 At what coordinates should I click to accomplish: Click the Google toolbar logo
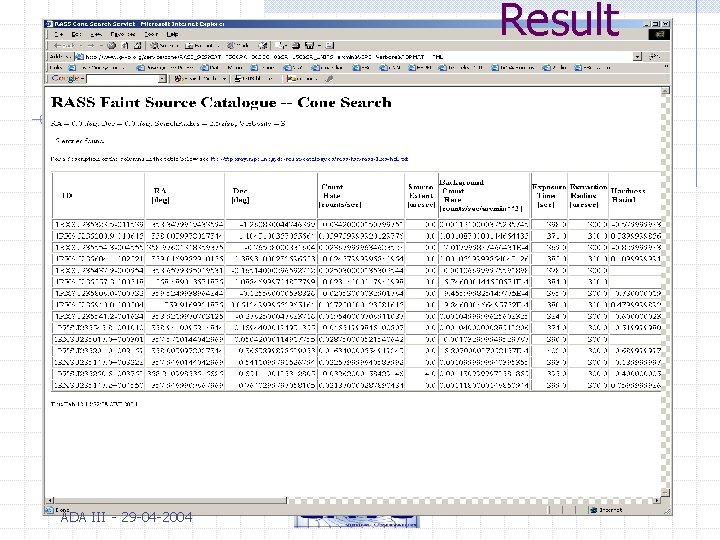click(x=65, y=79)
